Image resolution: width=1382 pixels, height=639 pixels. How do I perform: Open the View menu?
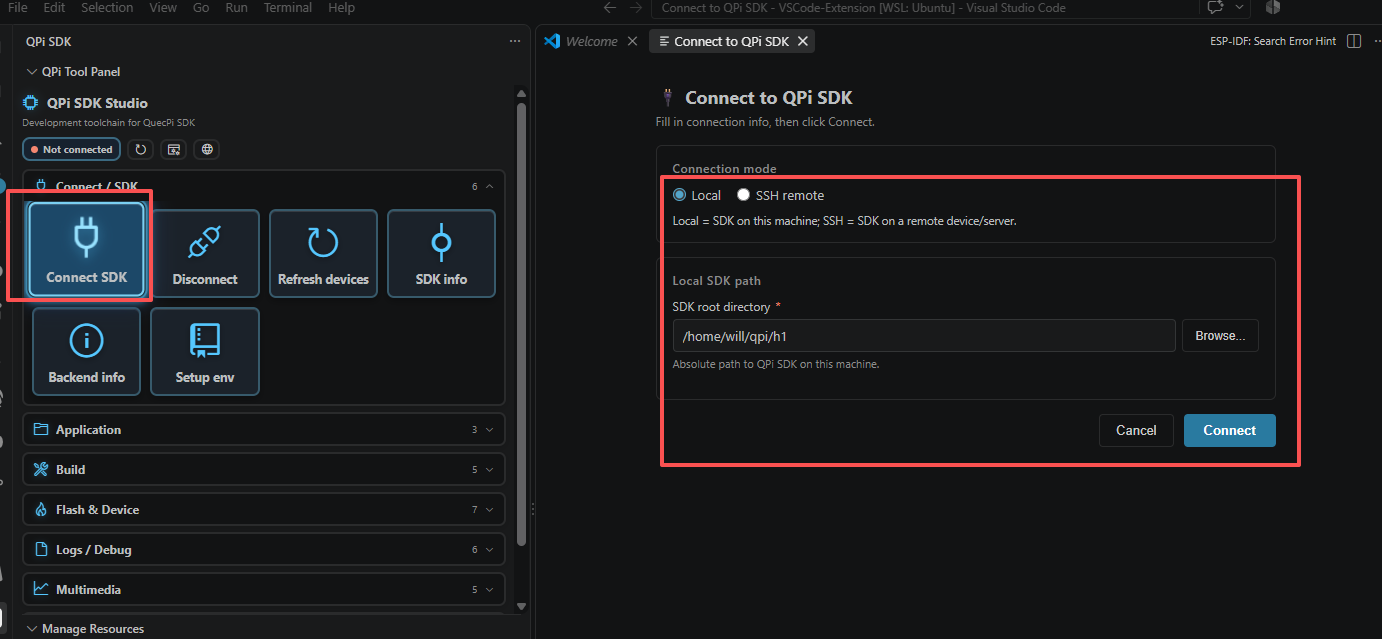pyautogui.click(x=163, y=7)
